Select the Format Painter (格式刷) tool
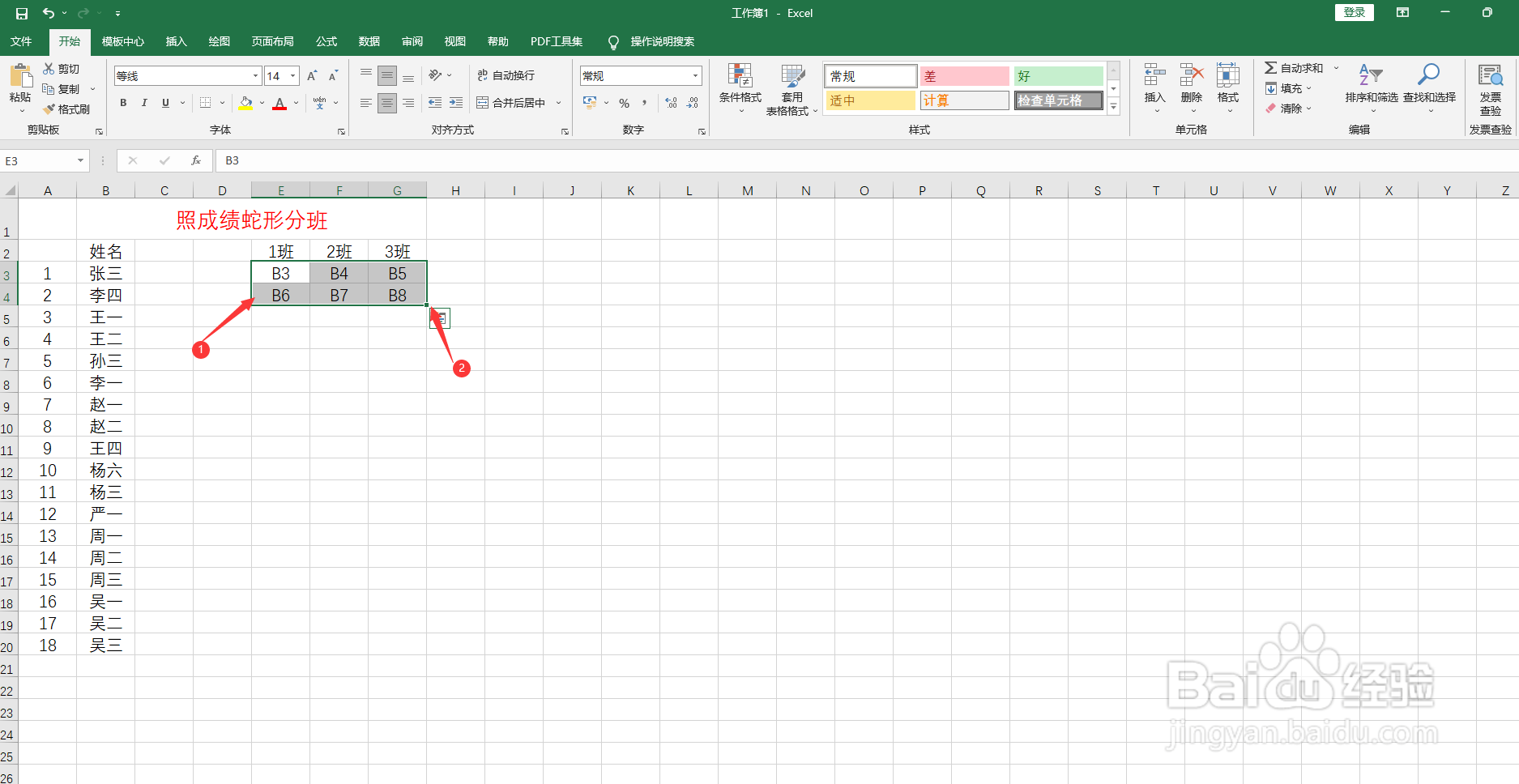This screenshot has width=1519, height=784. [66, 109]
